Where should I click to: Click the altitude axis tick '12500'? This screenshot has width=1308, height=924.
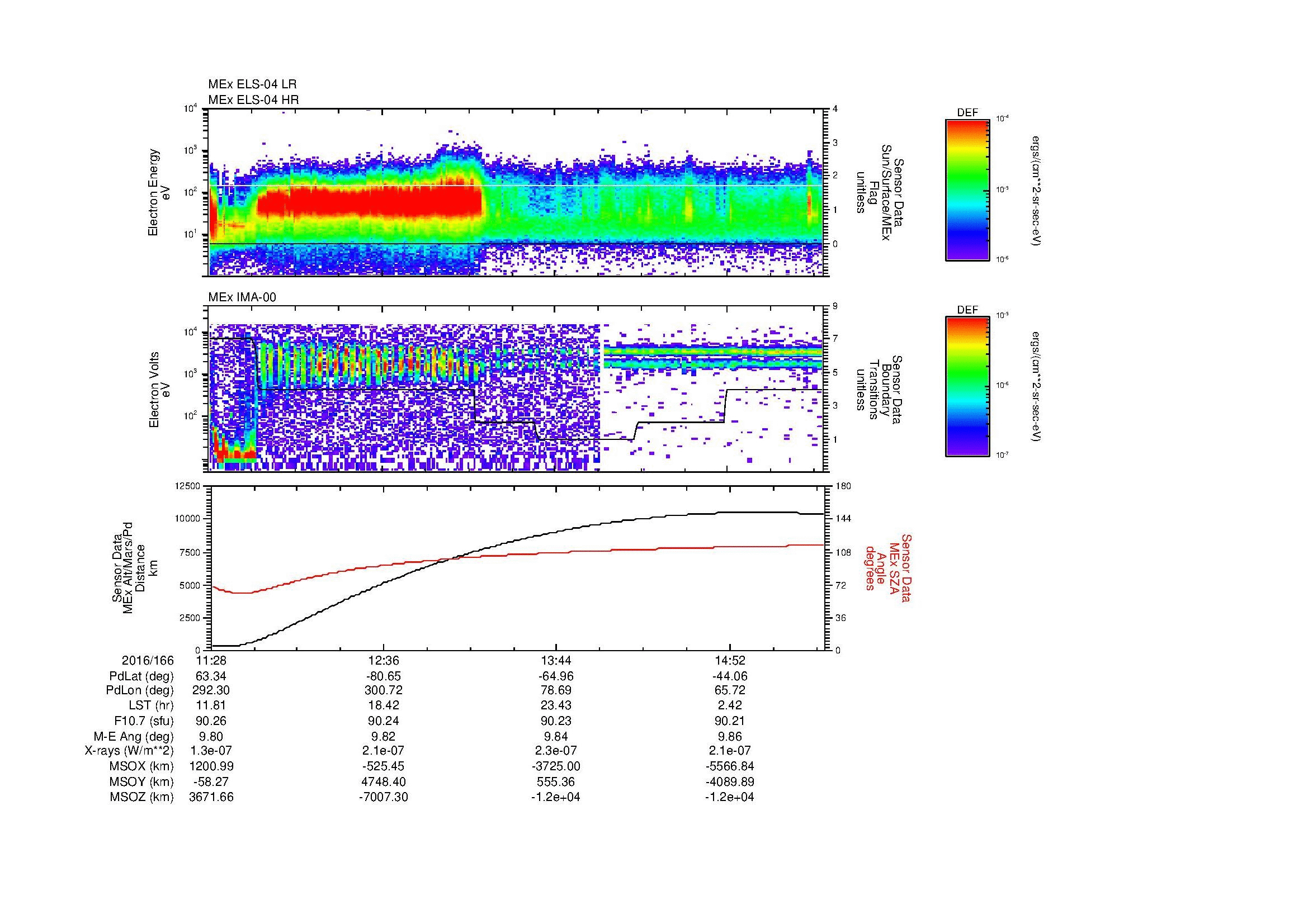click(x=188, y=486)
